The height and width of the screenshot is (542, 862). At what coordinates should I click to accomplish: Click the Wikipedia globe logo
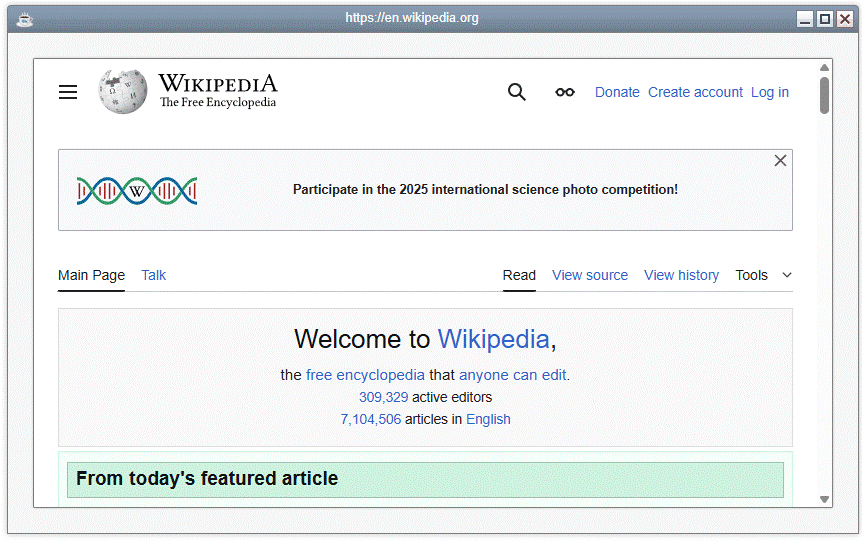click(122, 92)
